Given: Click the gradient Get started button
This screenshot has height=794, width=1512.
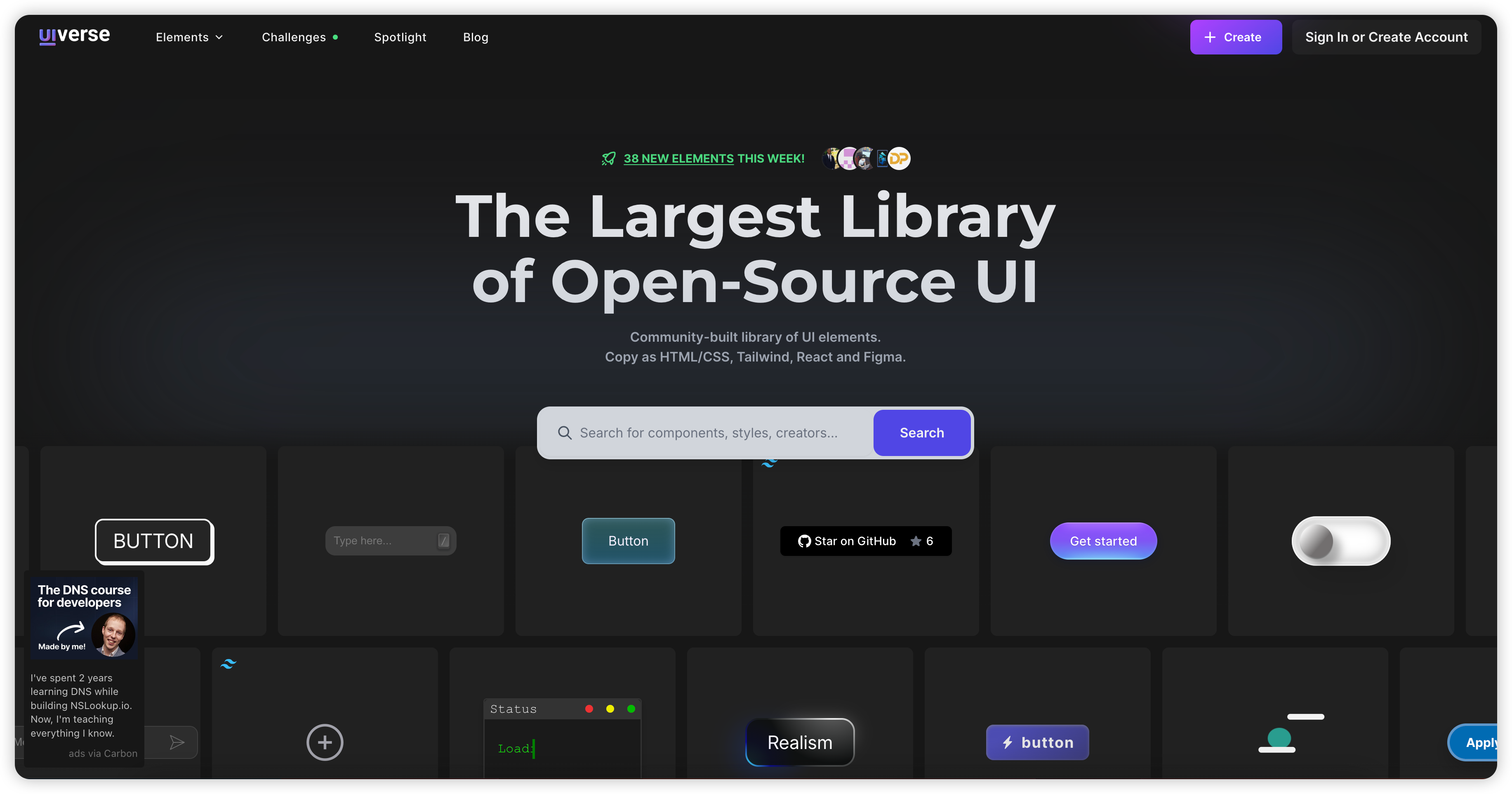Looking at the screenshot, I should pyautogui.click(x=1103, y=541).
